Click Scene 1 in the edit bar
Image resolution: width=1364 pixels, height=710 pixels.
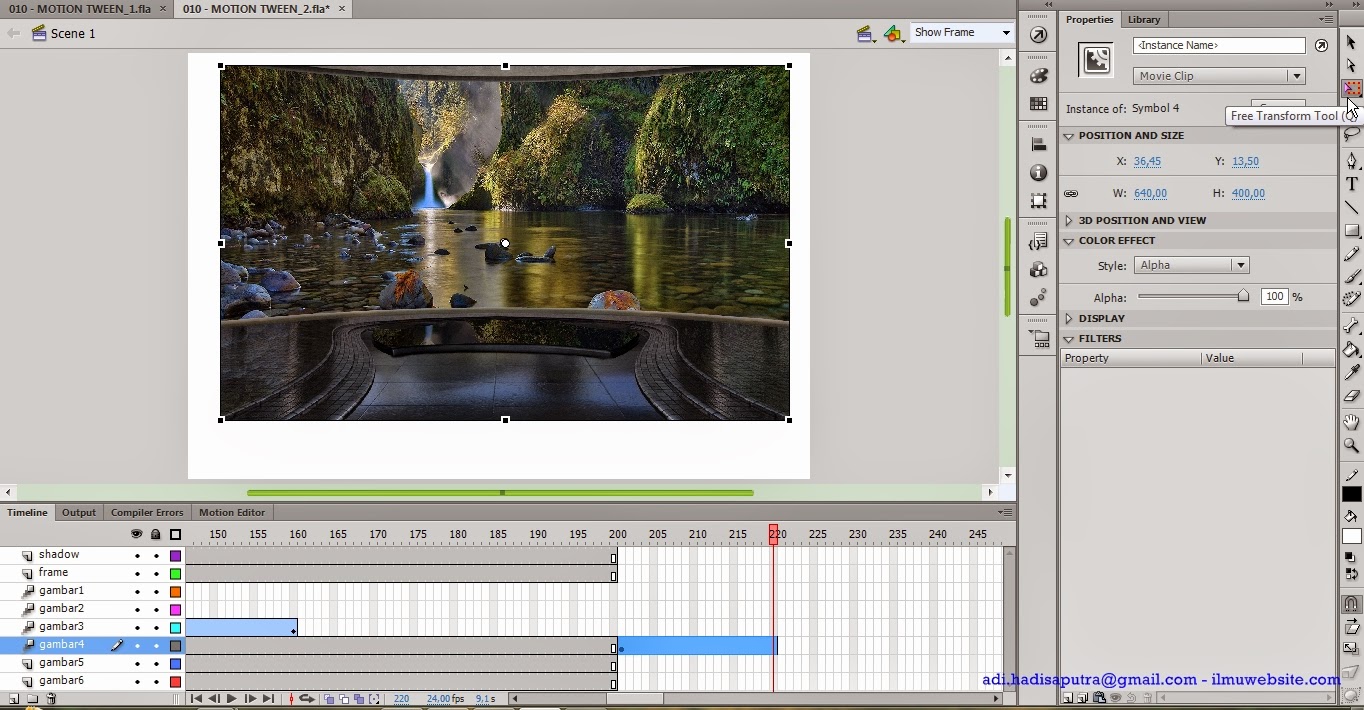(x=64, y=33)
